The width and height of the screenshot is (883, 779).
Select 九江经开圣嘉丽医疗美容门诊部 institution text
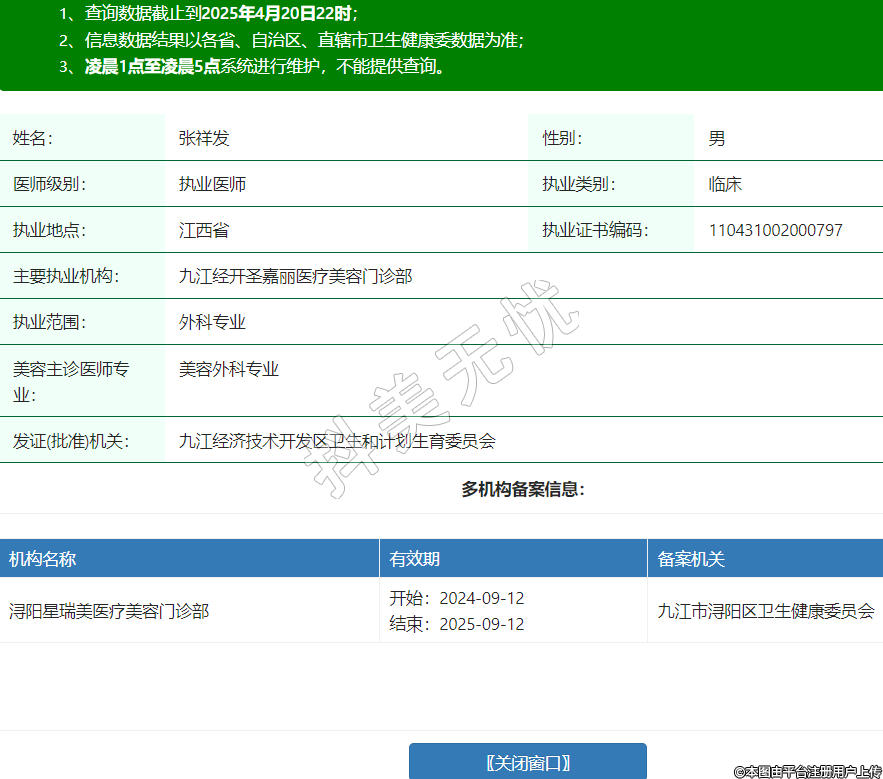[295, 277]
